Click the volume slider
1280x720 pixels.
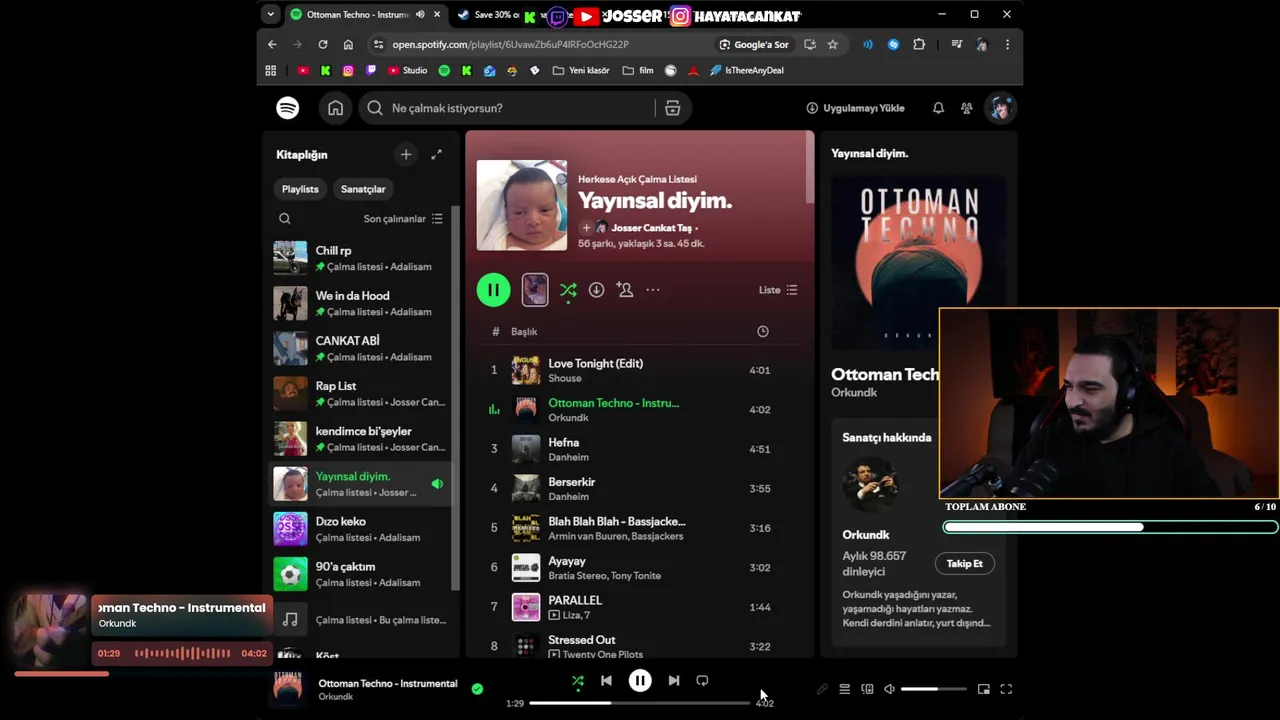[x=933, y=689]
